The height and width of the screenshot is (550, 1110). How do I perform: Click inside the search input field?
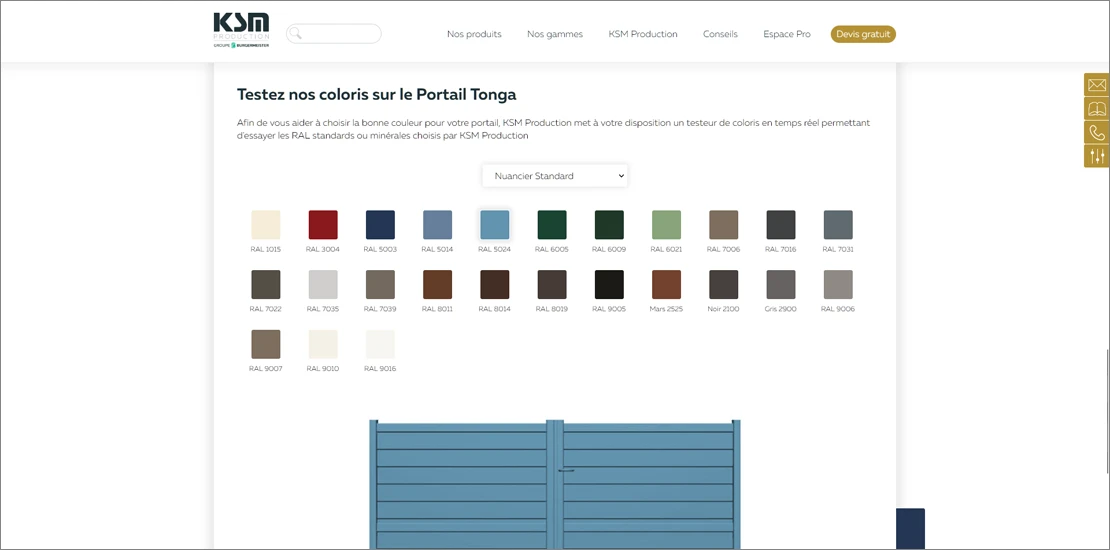click(x=342, y=34)
